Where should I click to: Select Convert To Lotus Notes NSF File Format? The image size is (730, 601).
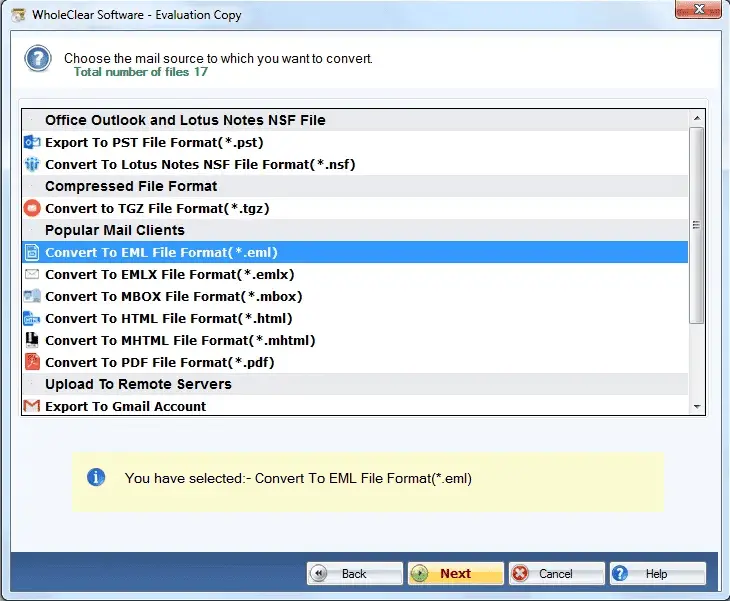[355, 164]
